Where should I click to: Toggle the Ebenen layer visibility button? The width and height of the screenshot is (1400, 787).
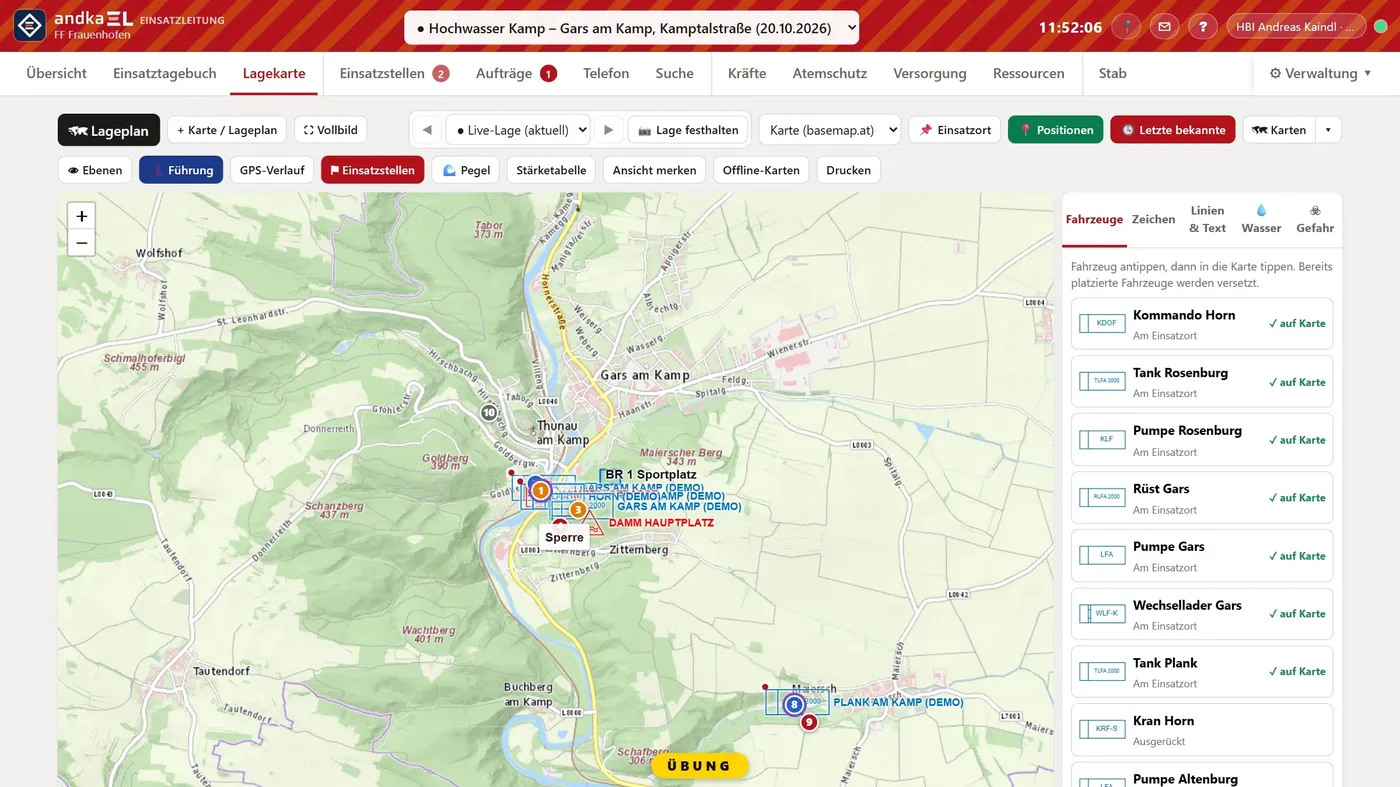click(95, 170)
